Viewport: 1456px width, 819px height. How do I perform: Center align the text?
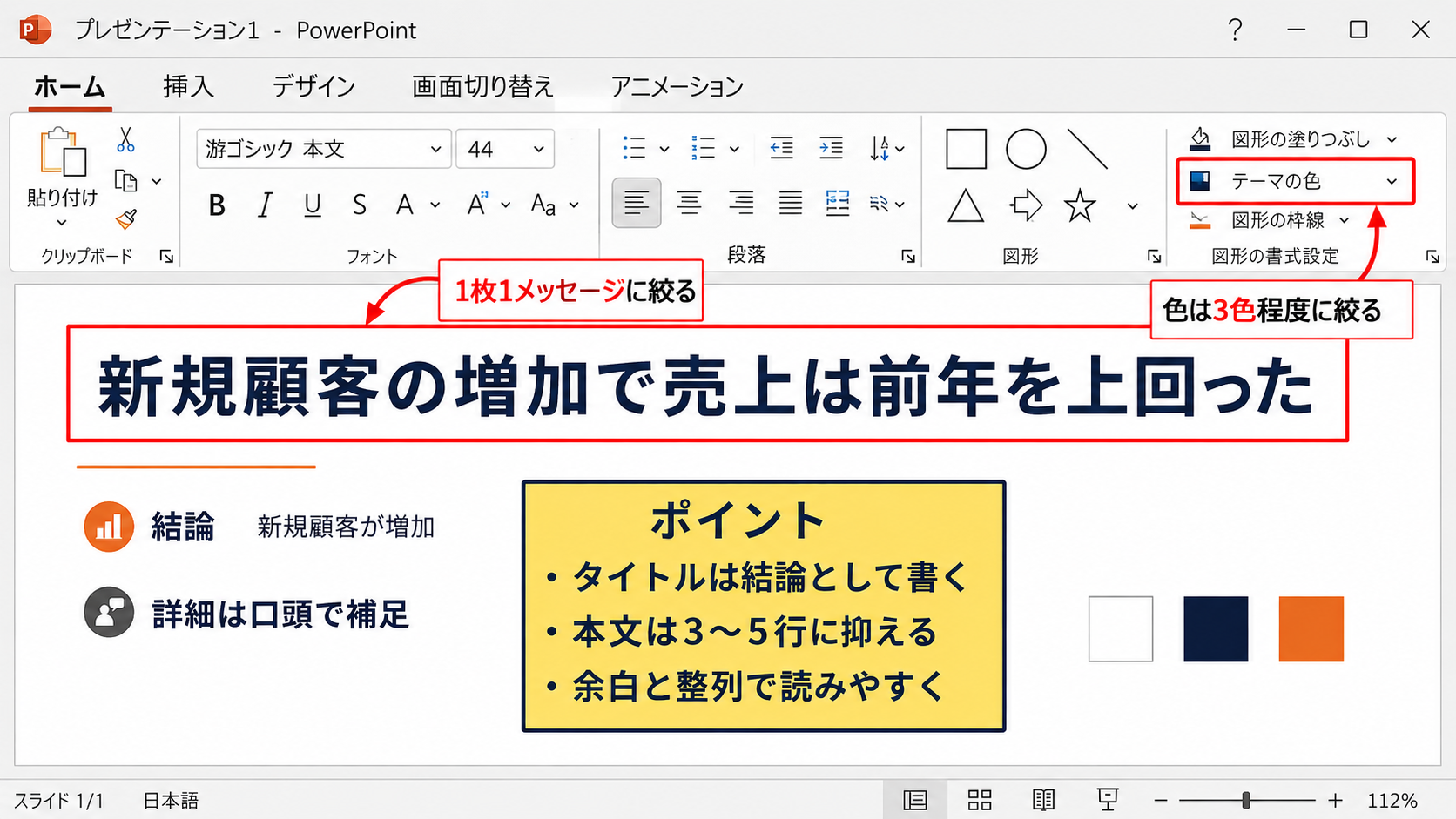click(x=689, y=204)
